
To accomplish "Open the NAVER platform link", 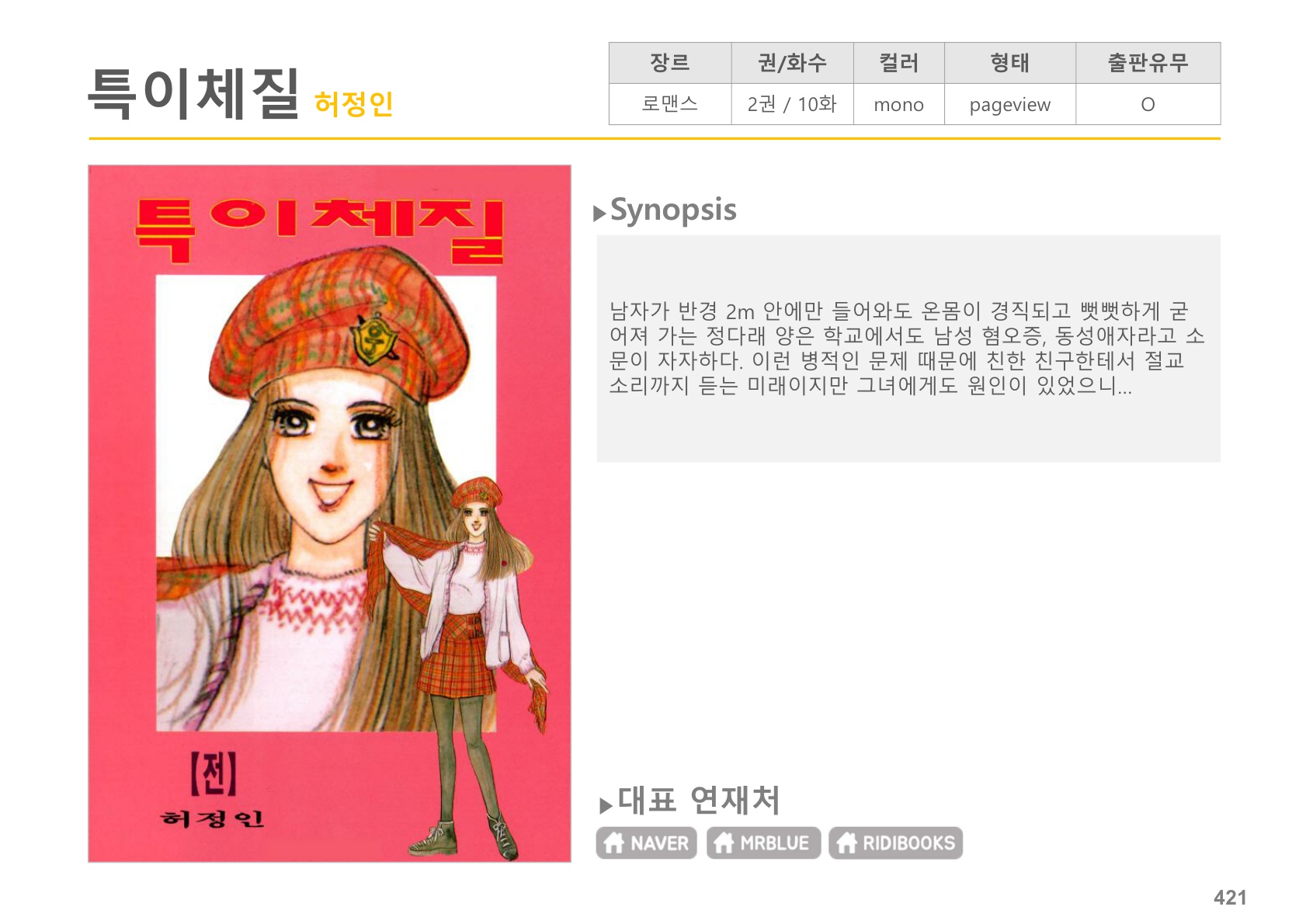I will click(x=646, y=842).
